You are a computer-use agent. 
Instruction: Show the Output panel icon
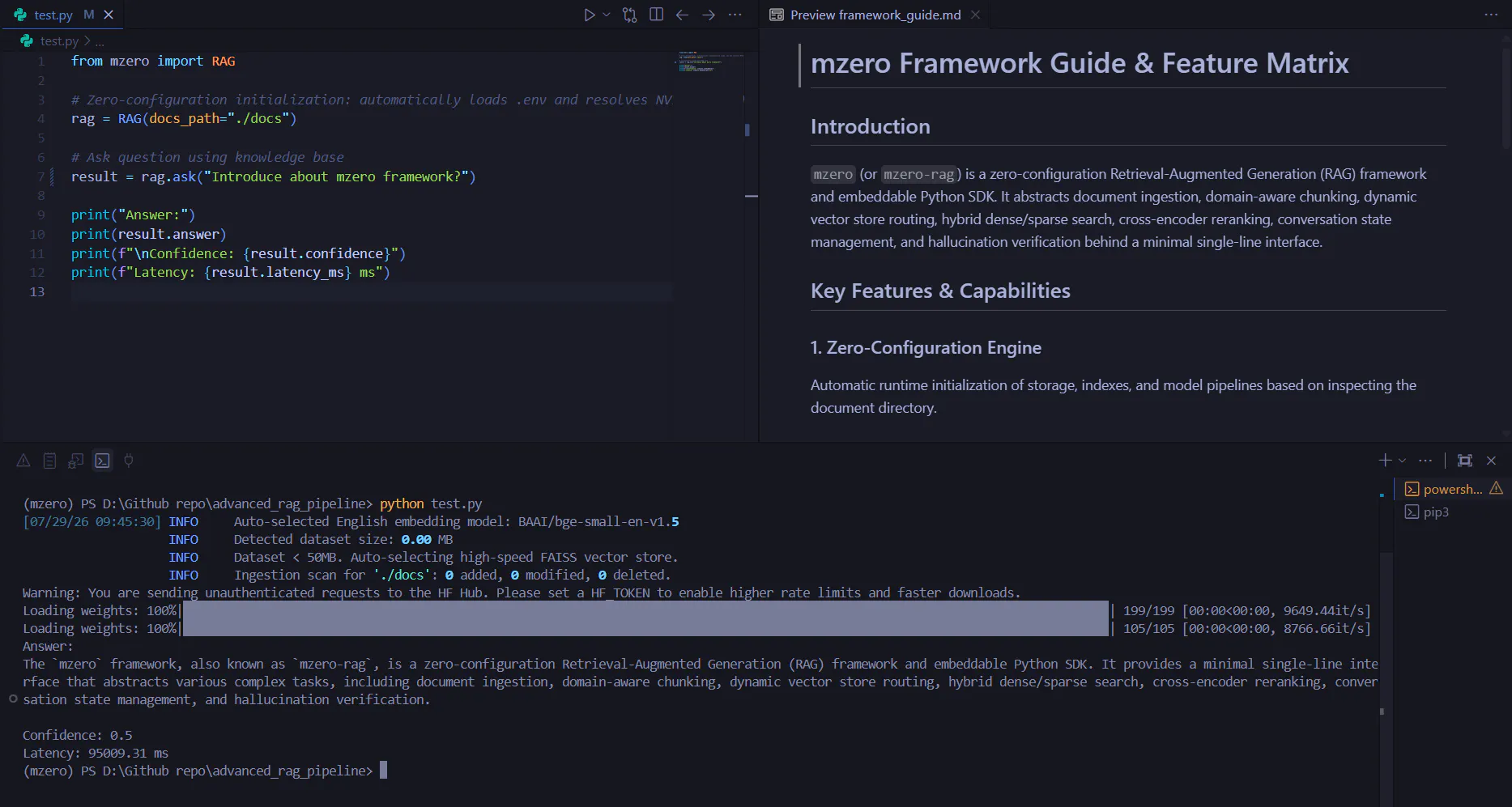point(49,461)
